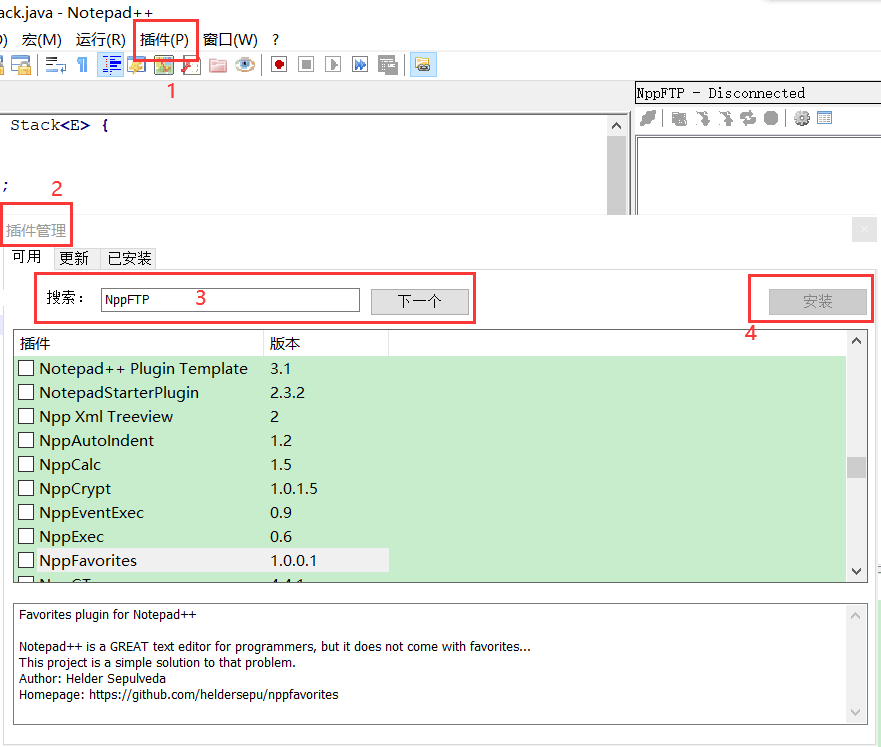Image resolution: width=881 pixels, height=747 pixels.
Task: Sort plugins by 版本 column header
Action: tap(285, 344)
